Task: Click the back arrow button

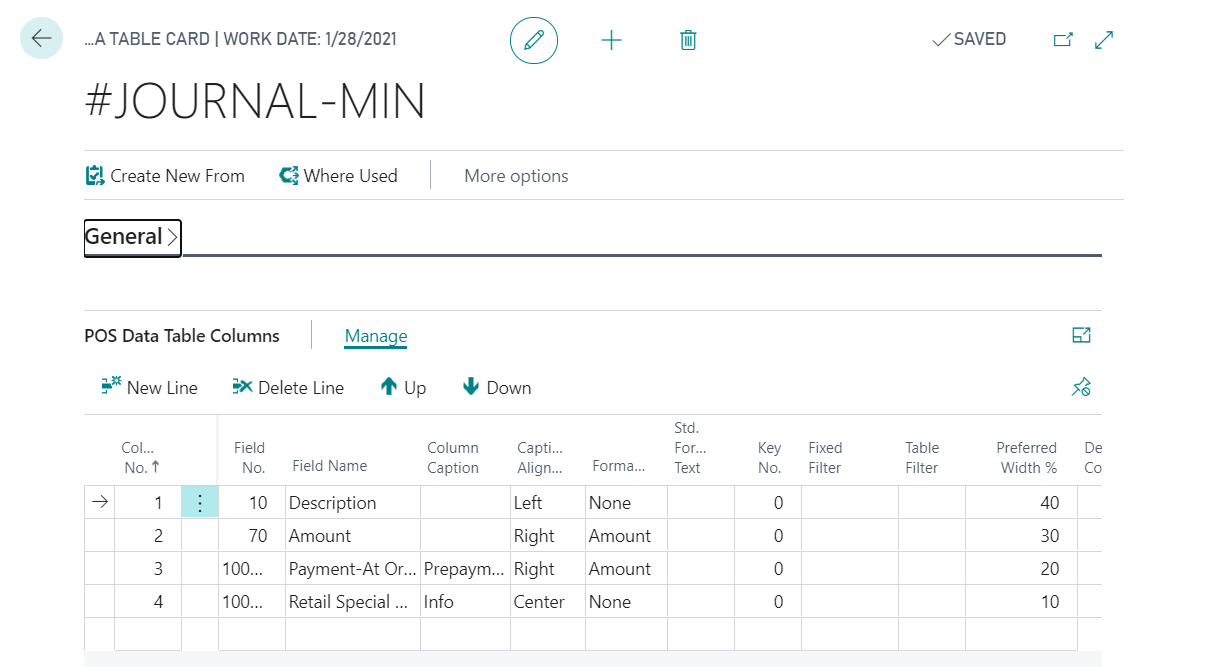Action: 41,39
